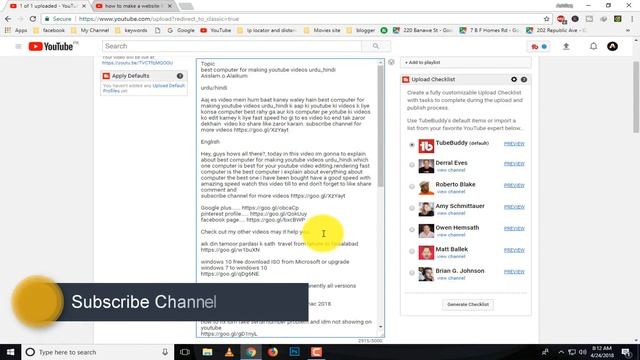Preview the TubeBuddy default checklist
Viewport: 640px width, 360px height.
[x=514, y=144]
